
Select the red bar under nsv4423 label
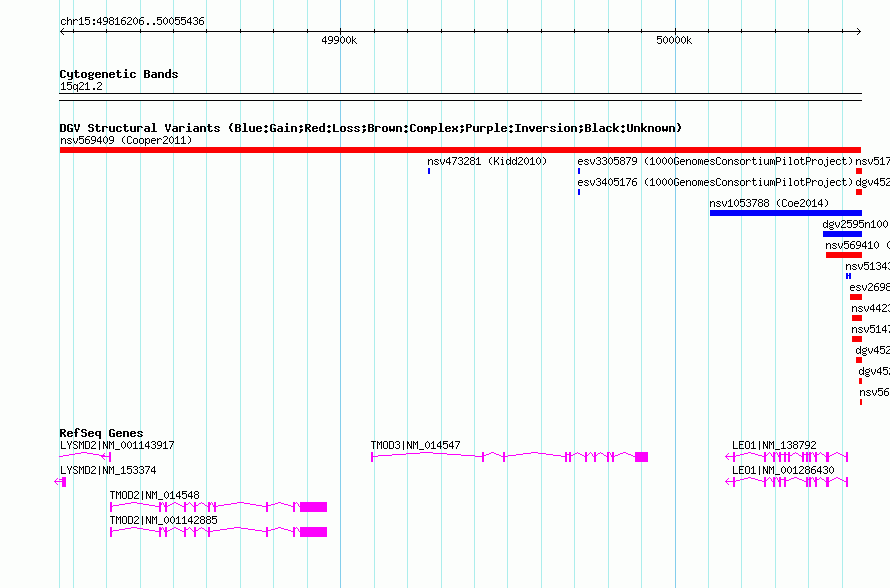pyautogui.click(x=857, y=318)
